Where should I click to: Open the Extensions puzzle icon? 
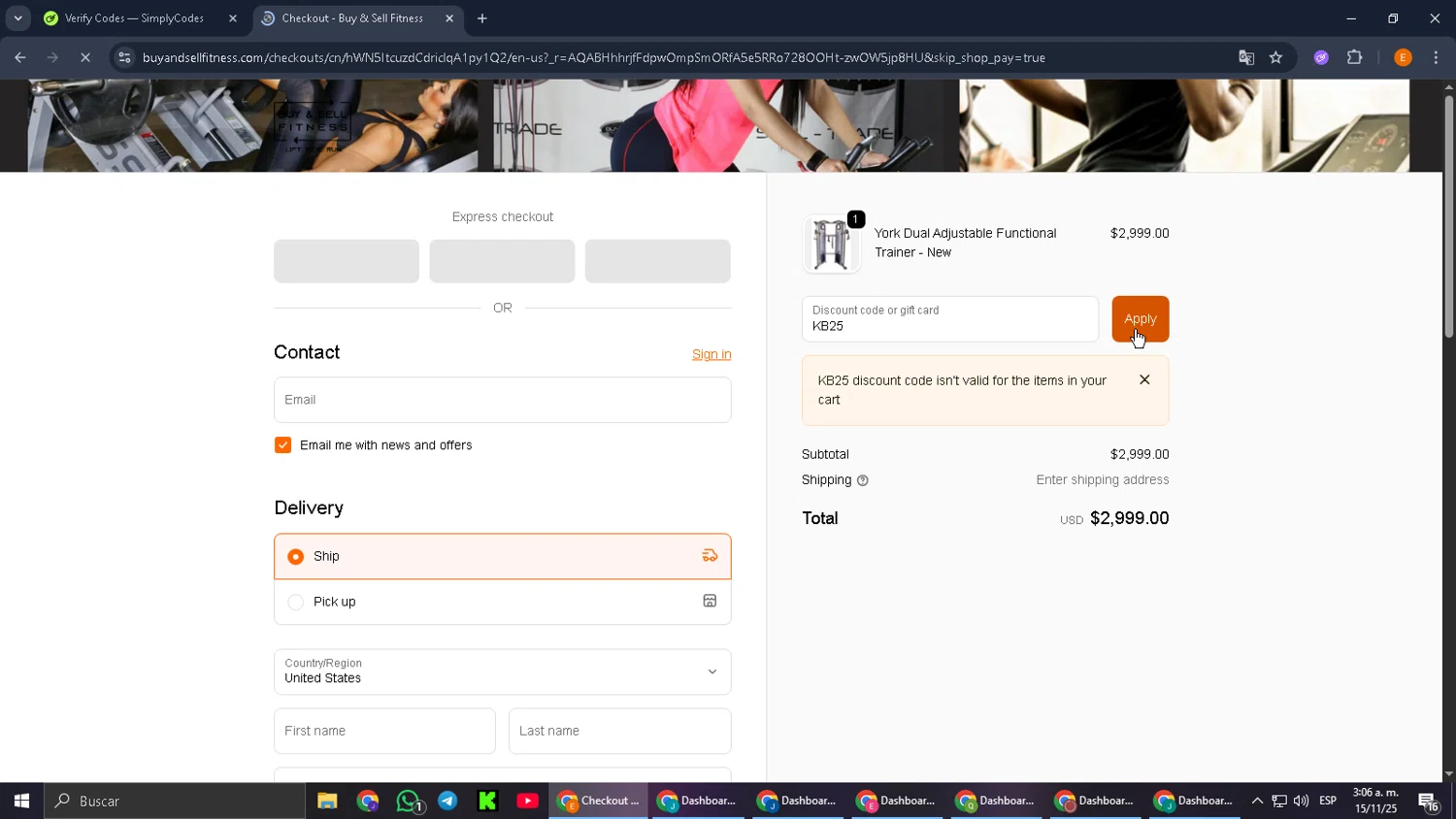click(1355, 57)
